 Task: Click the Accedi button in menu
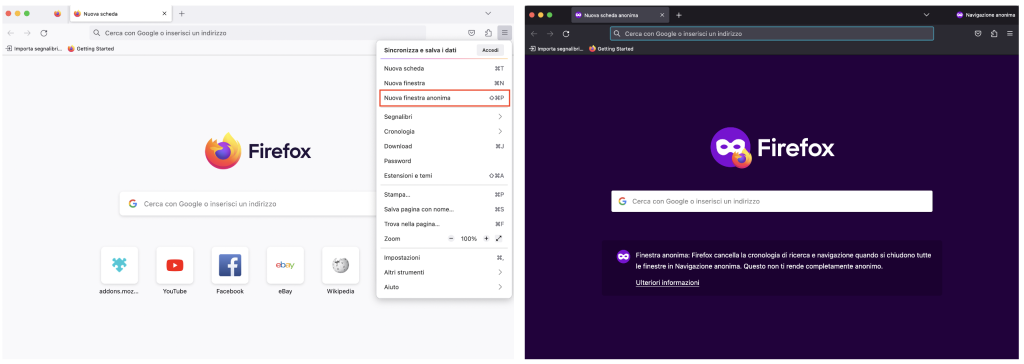(490, 50)
